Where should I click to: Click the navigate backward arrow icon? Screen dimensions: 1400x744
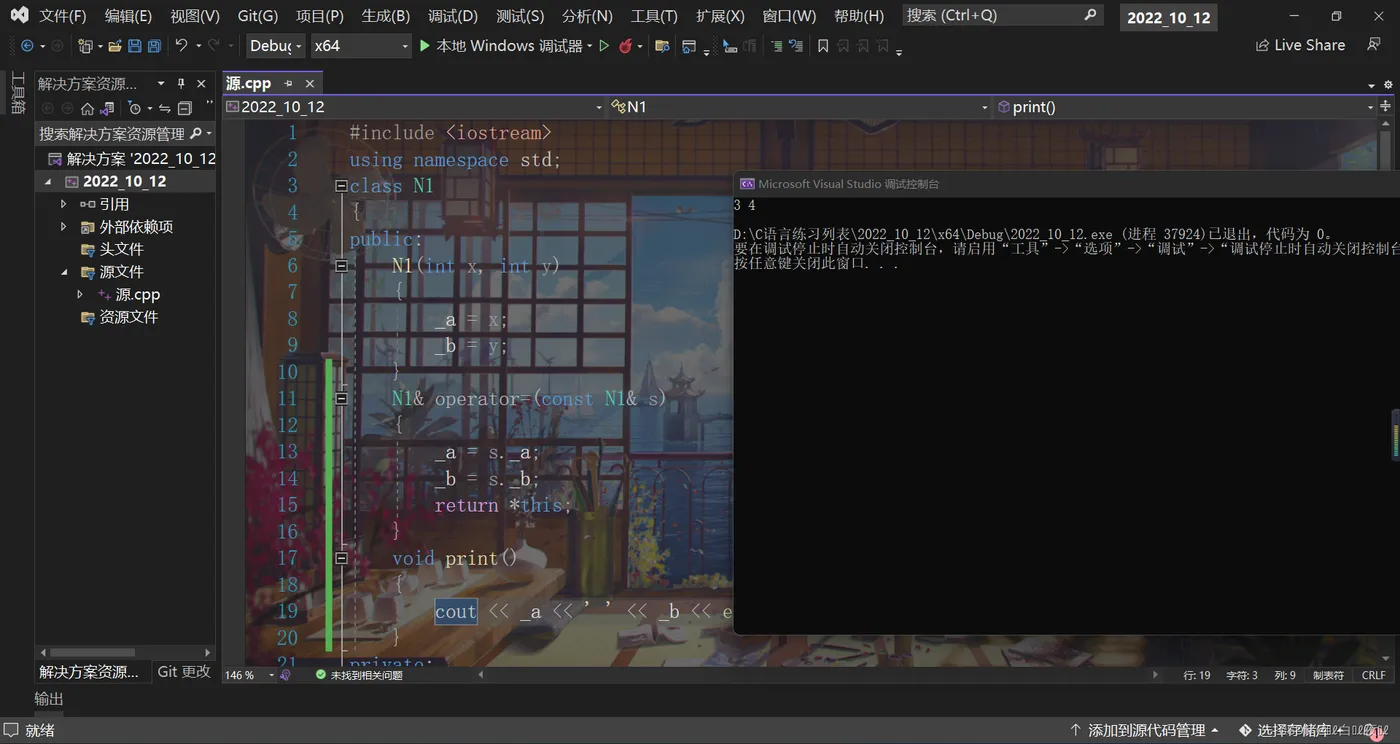tap(27, 46)
